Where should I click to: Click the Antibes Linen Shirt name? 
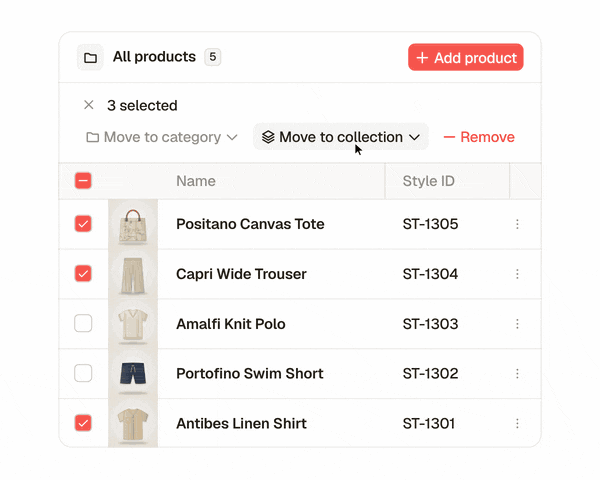pyautogui.click(x=241, y=423)
